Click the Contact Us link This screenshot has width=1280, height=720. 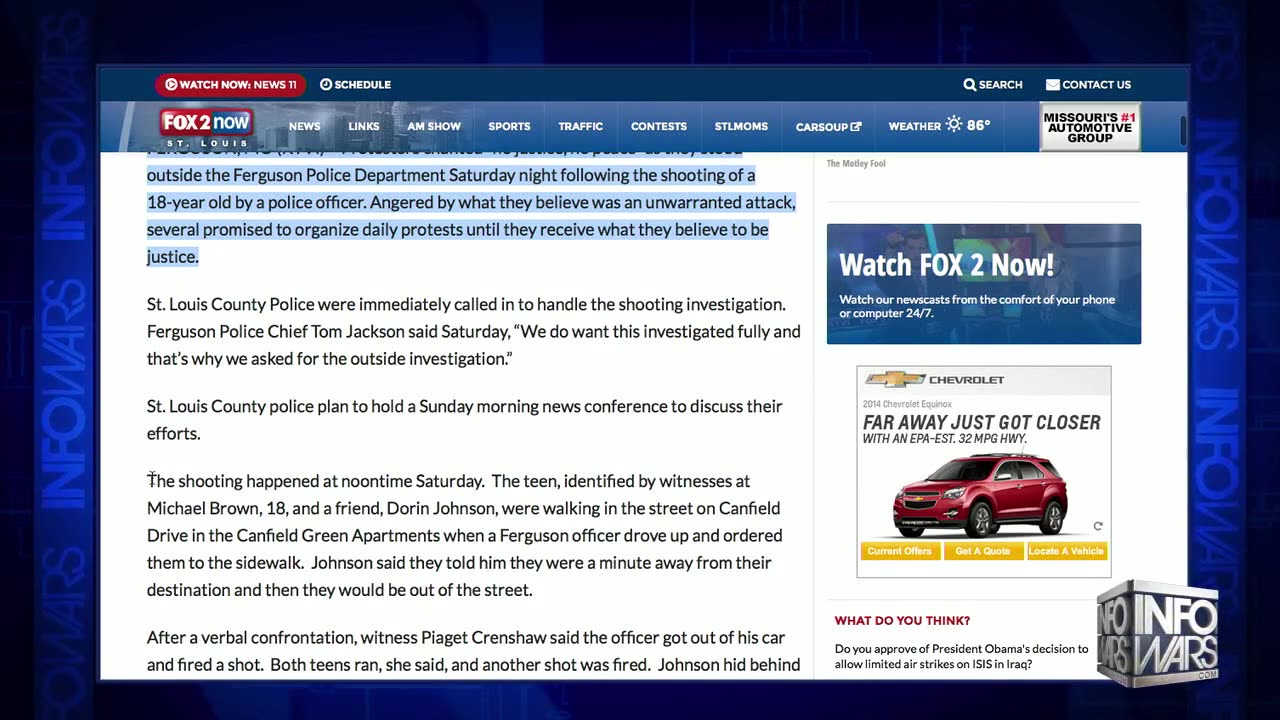pyautogui.click(x=1088, y=85)
